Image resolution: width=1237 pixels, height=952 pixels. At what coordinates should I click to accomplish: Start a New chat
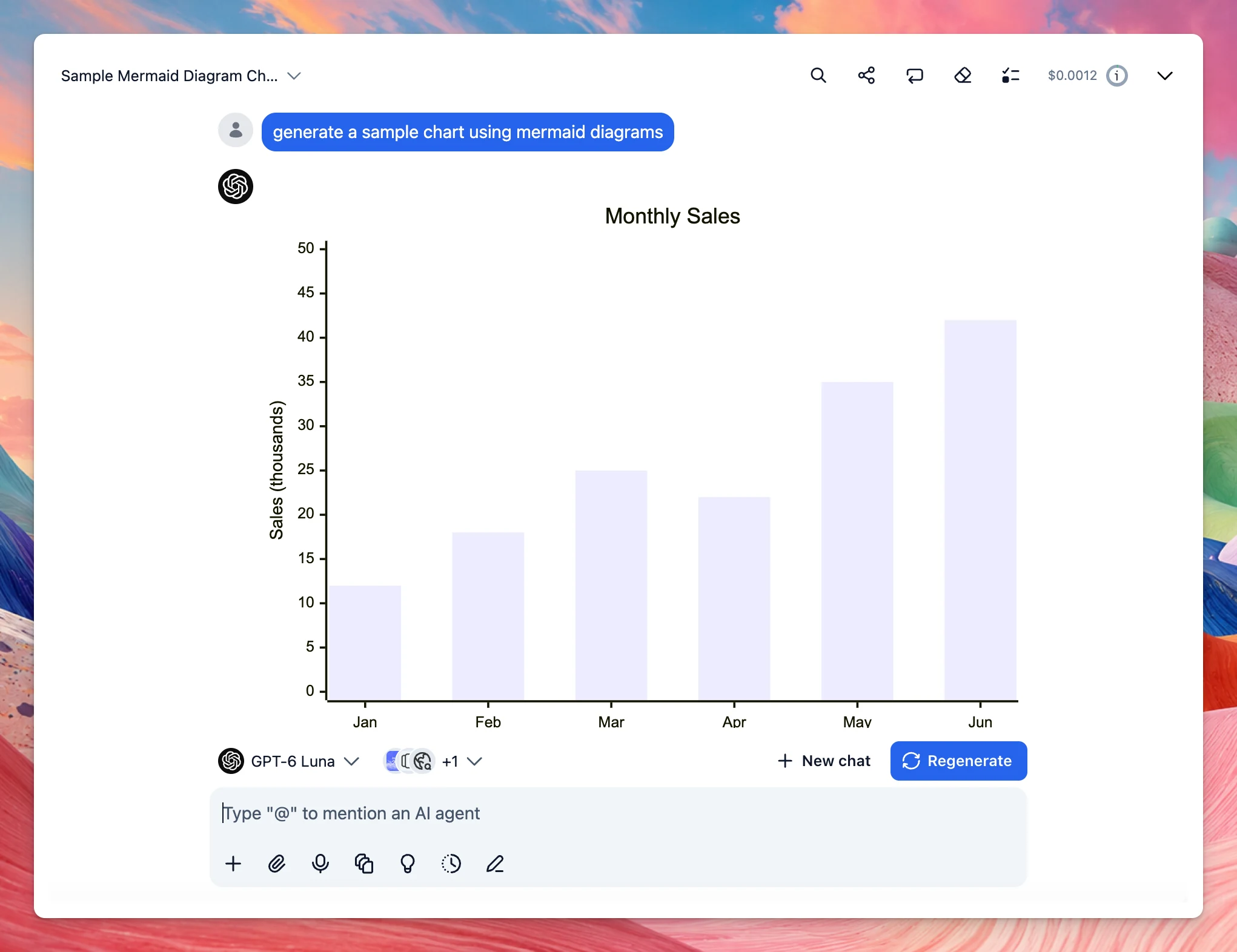pyautogui.click(x=824, y=761)
